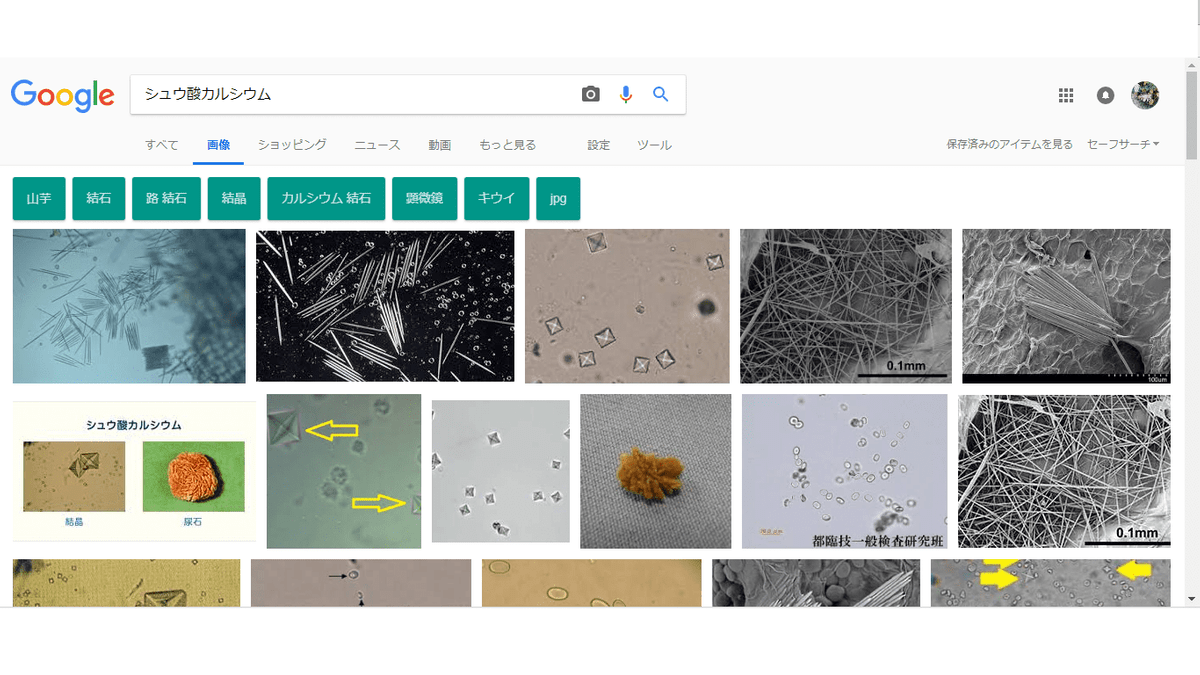
Task: Open the ショッピング tab
Action: 292,145
